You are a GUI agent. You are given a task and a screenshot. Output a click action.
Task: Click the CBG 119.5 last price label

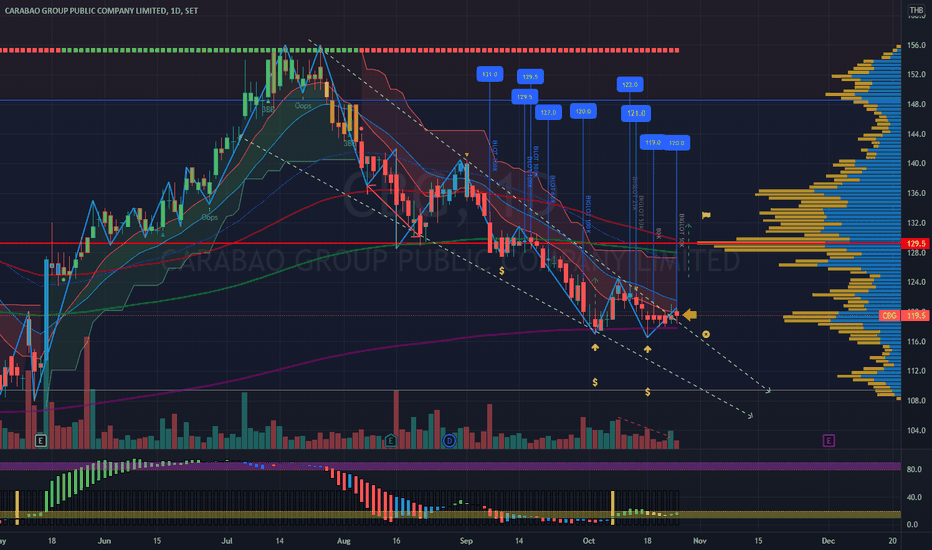(x=905, y=315)
